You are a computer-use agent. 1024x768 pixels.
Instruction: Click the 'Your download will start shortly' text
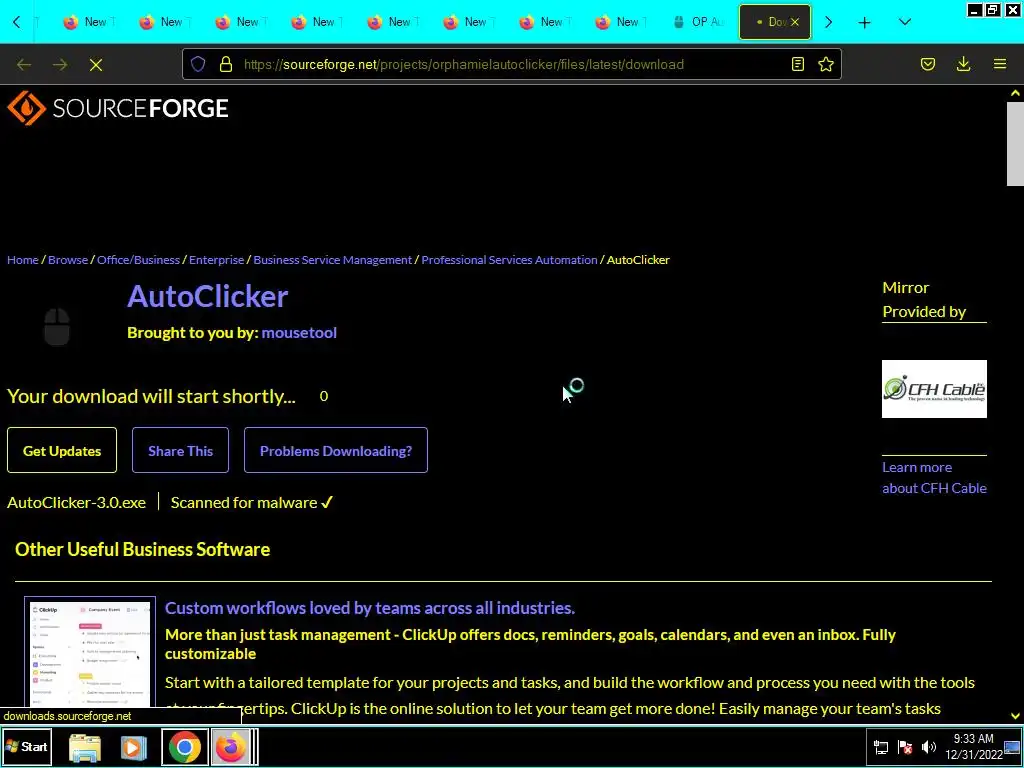click(x=152, y=396)
